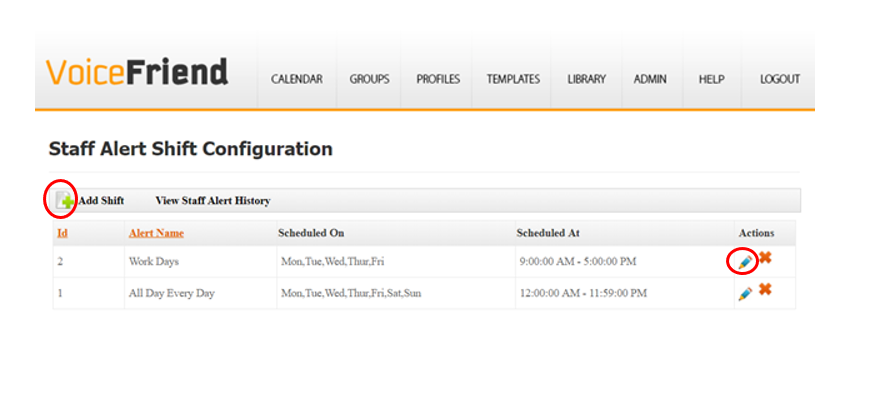Image resolution: width=874 pixels, height=394 pixels.
Task: Open View Staff Alert History
Action: (x=213, y=201)
